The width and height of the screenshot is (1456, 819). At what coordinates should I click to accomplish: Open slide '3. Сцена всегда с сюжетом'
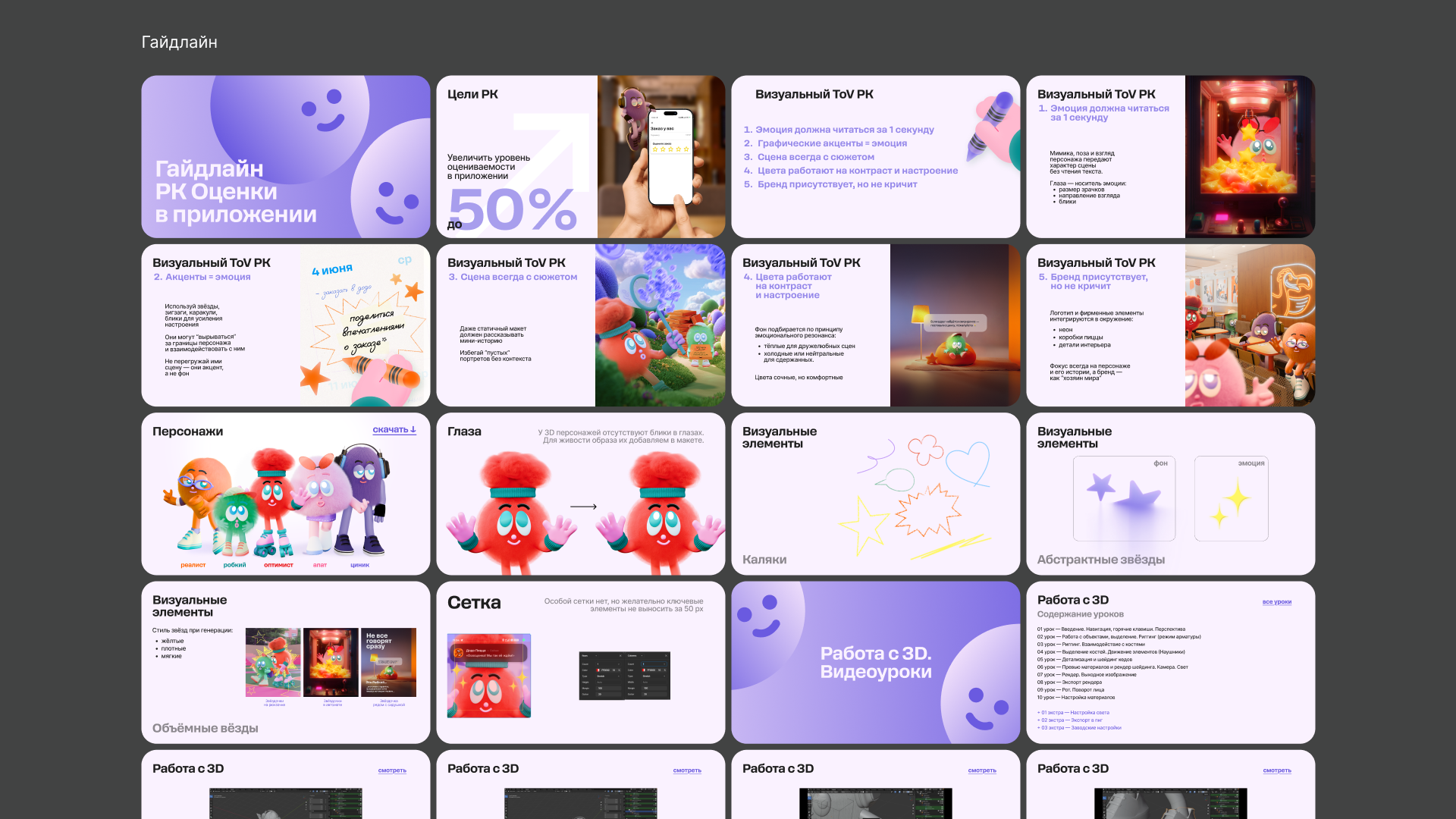pyautogui.click(x=580, y=325)
